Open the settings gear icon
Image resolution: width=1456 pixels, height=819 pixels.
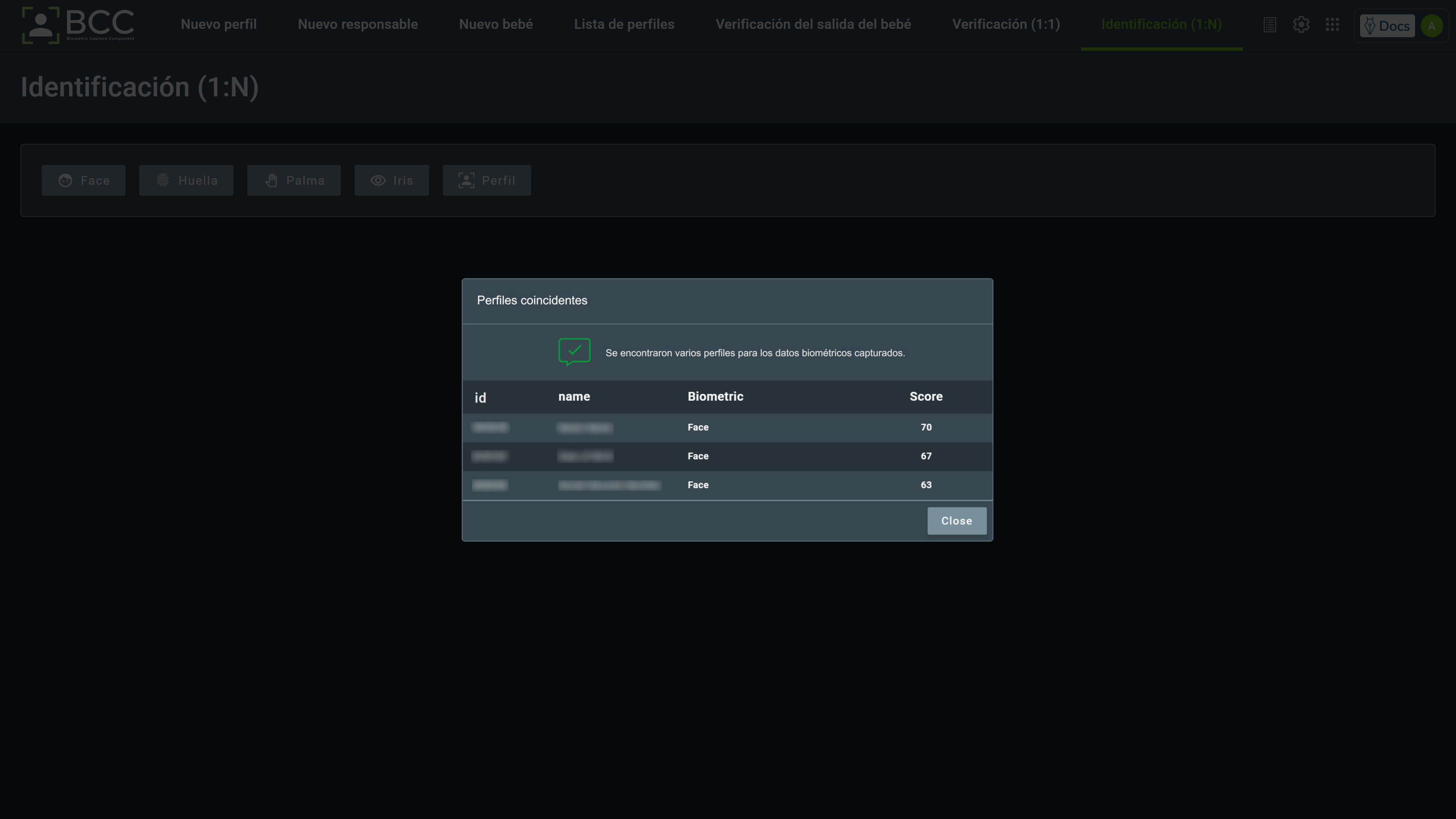tap(1301, 25)
